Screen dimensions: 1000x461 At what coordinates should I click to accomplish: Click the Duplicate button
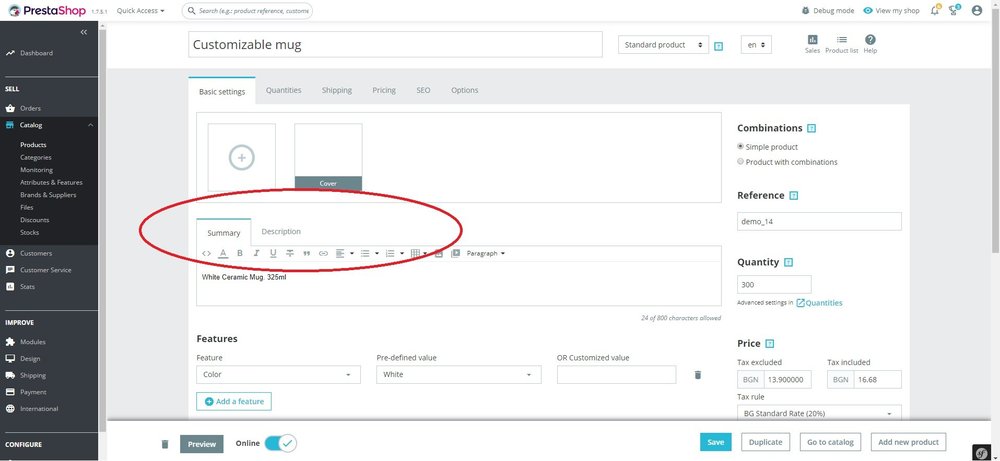point(766,442)
